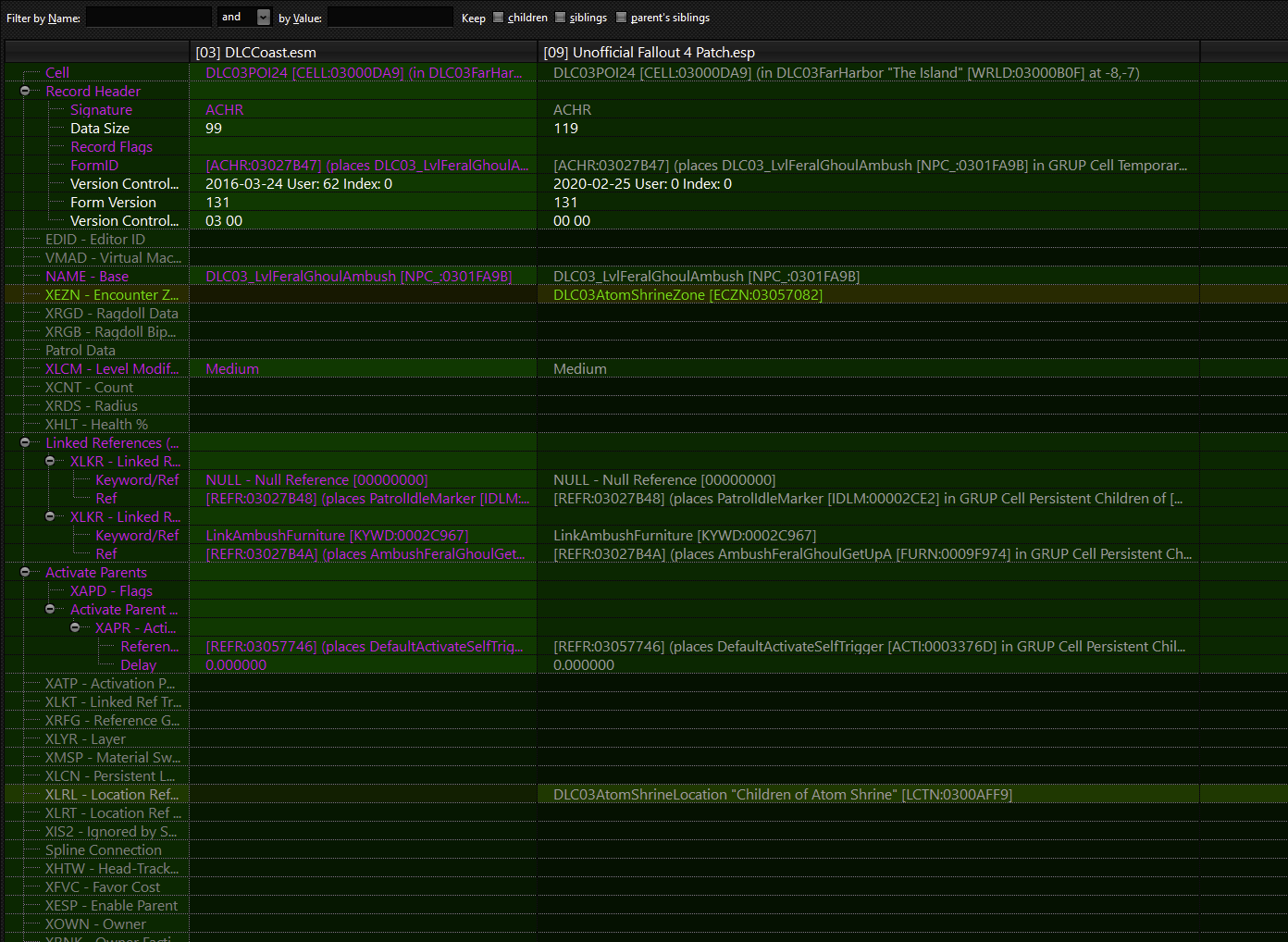This screenshot has width=1288, height=942.
Task: Focus the Filter by Name input field
Action: pos(149,17)
